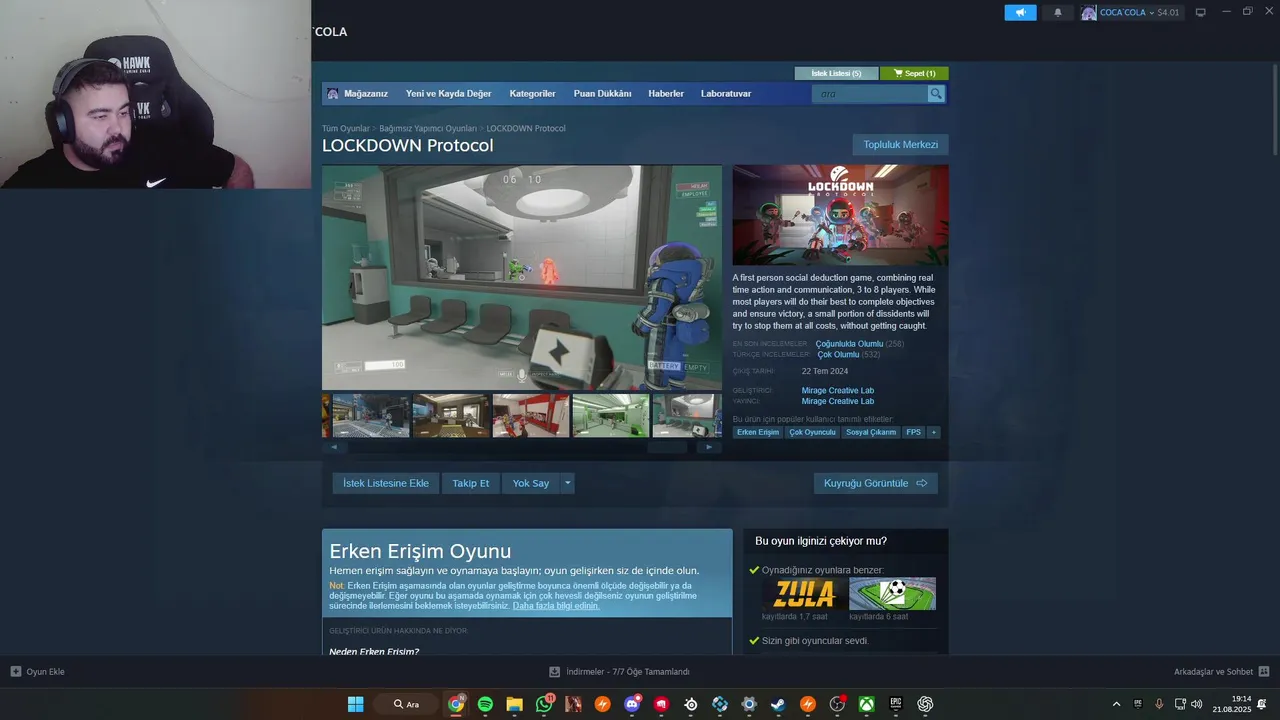Screen dimensions: 1280x720
Task: Open the Puan Dükkânı tab
Action: (x=602, y=94)
